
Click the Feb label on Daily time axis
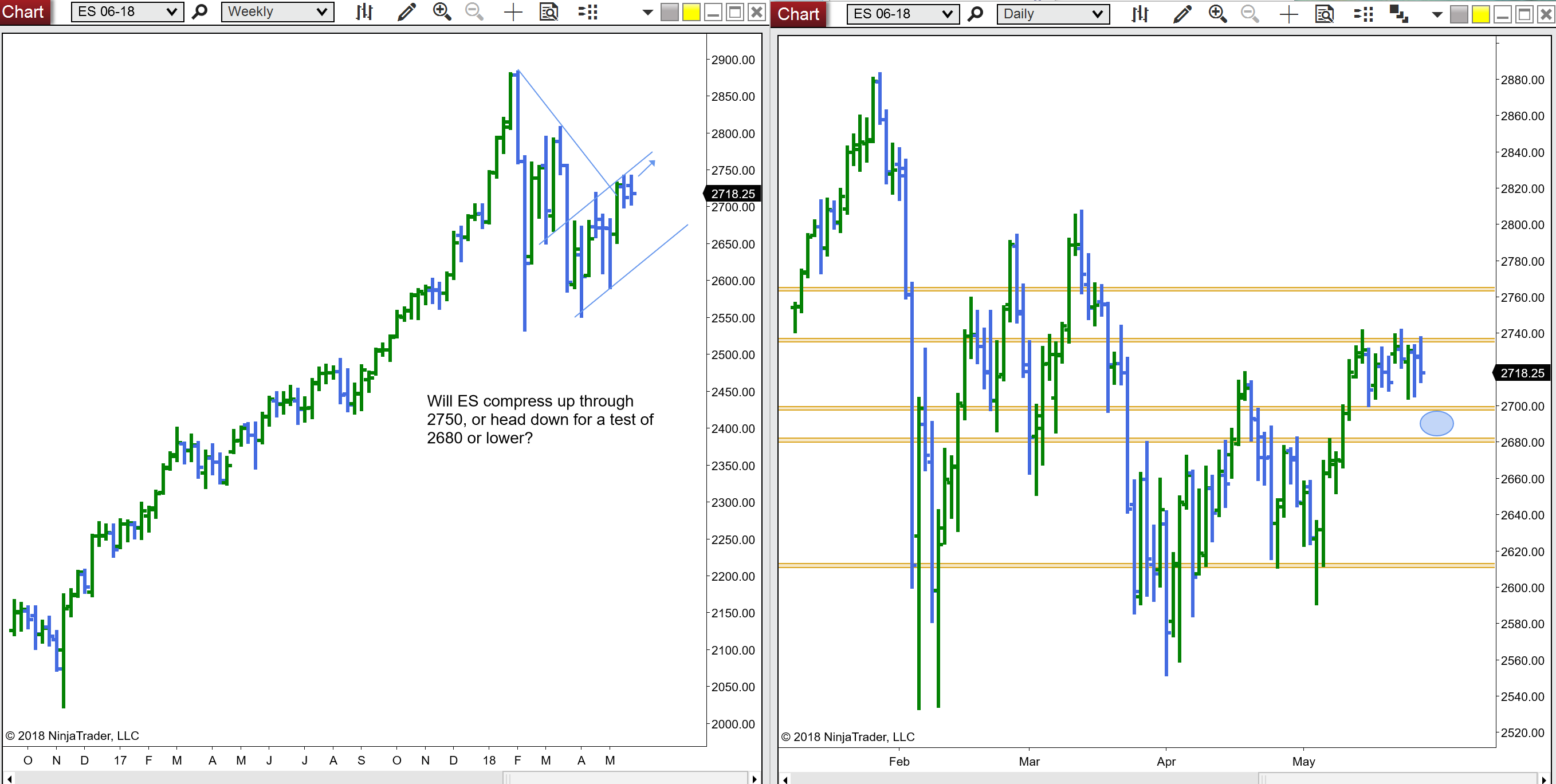[899, 761]
